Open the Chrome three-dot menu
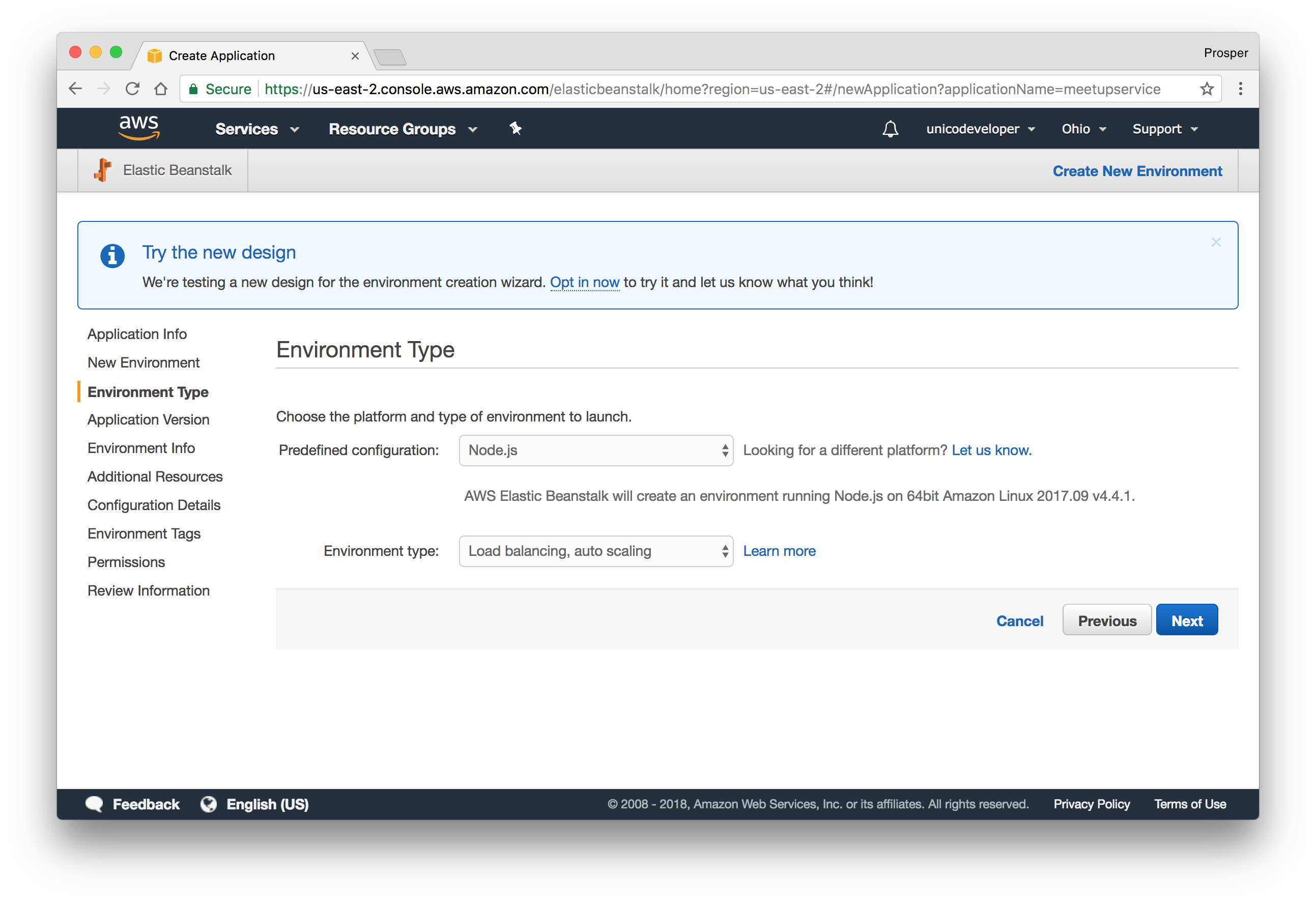 [1240, 89]
